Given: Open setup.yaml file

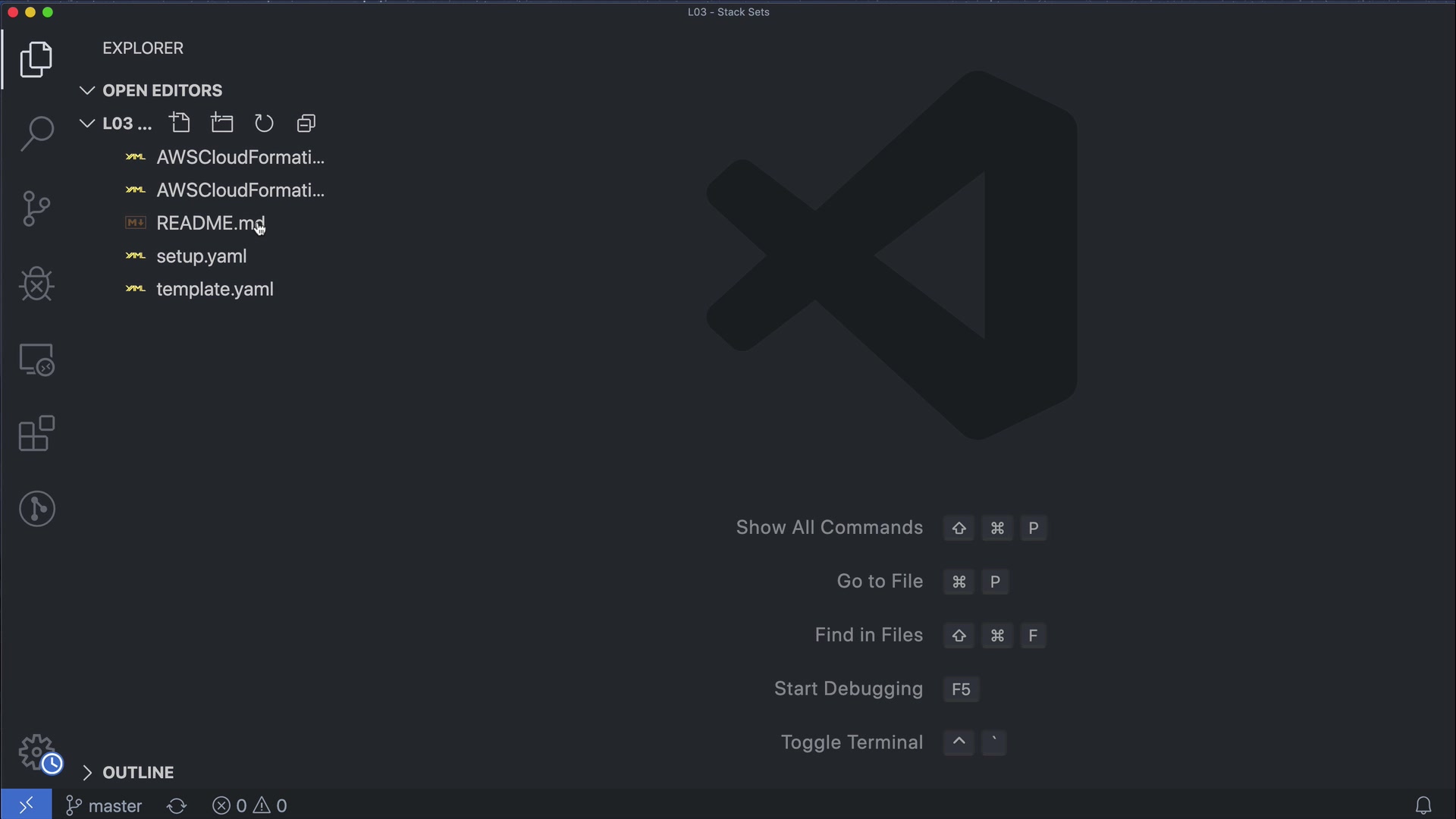Looking at the screenshot, I should (x=201, y=256).
